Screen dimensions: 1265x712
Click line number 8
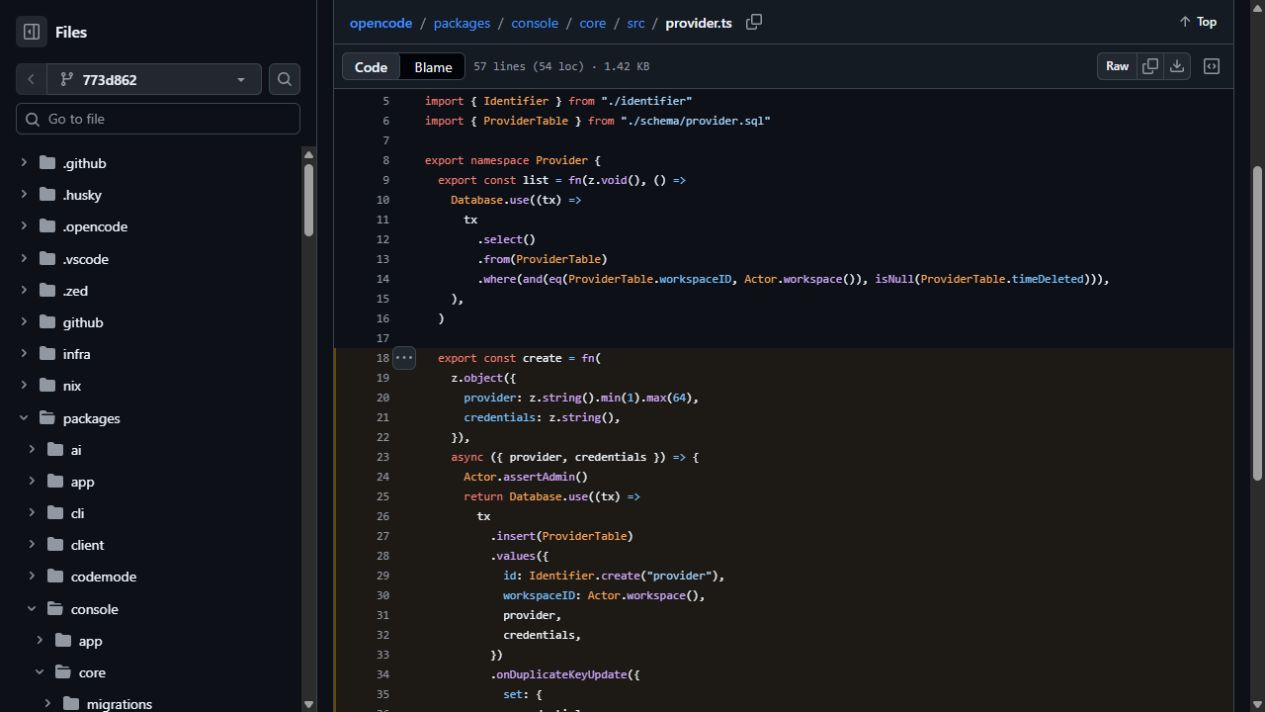386,160
